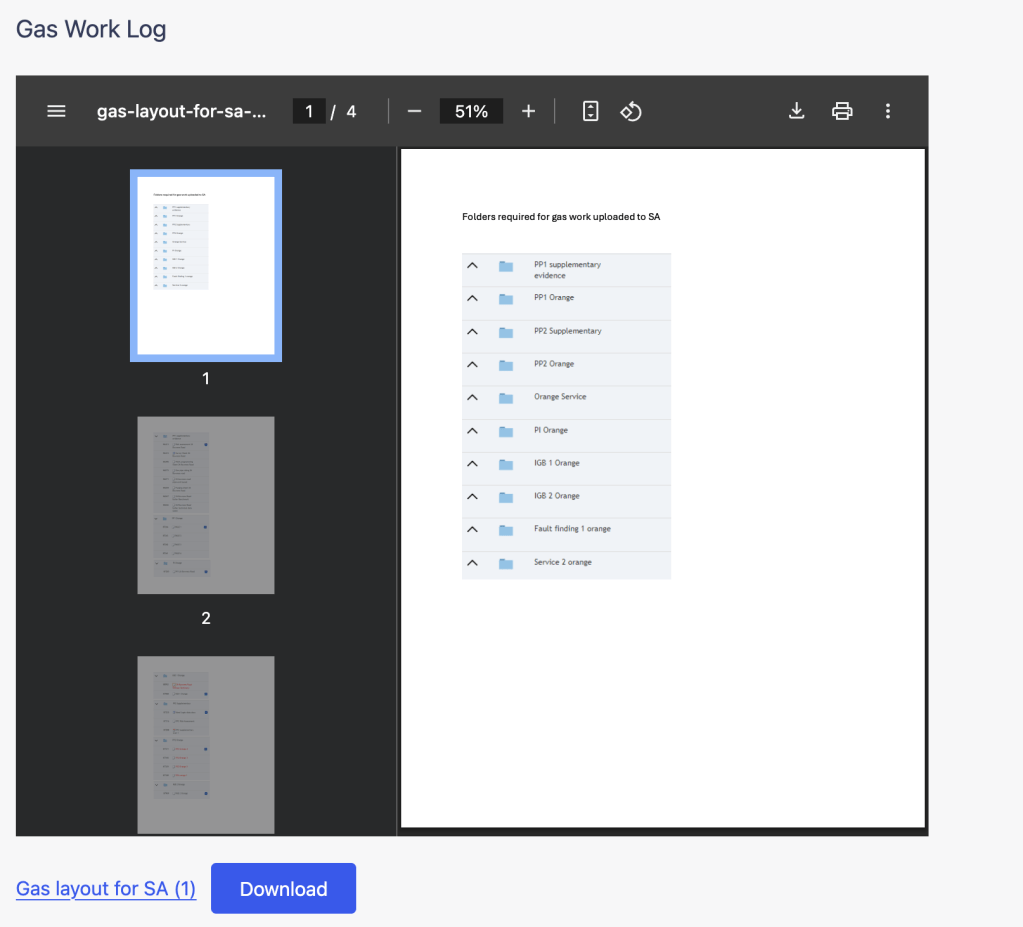Open the more actions three-dot menu
The image size is (1023, 927).
click(888, 111)
